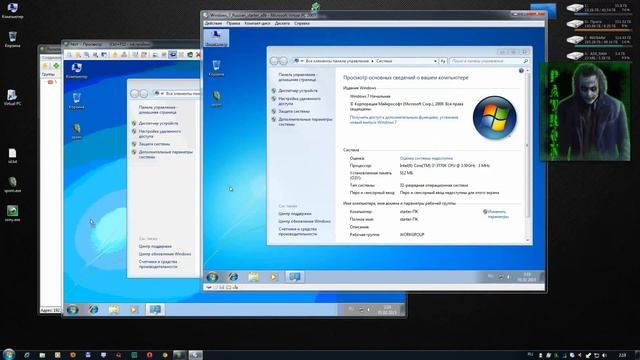Select host desktop Компьютер icon

click(x=12, y=10)
